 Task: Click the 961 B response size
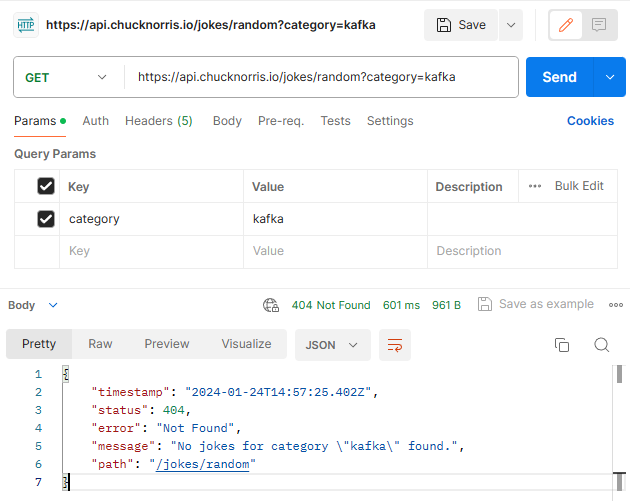point(446,305)
